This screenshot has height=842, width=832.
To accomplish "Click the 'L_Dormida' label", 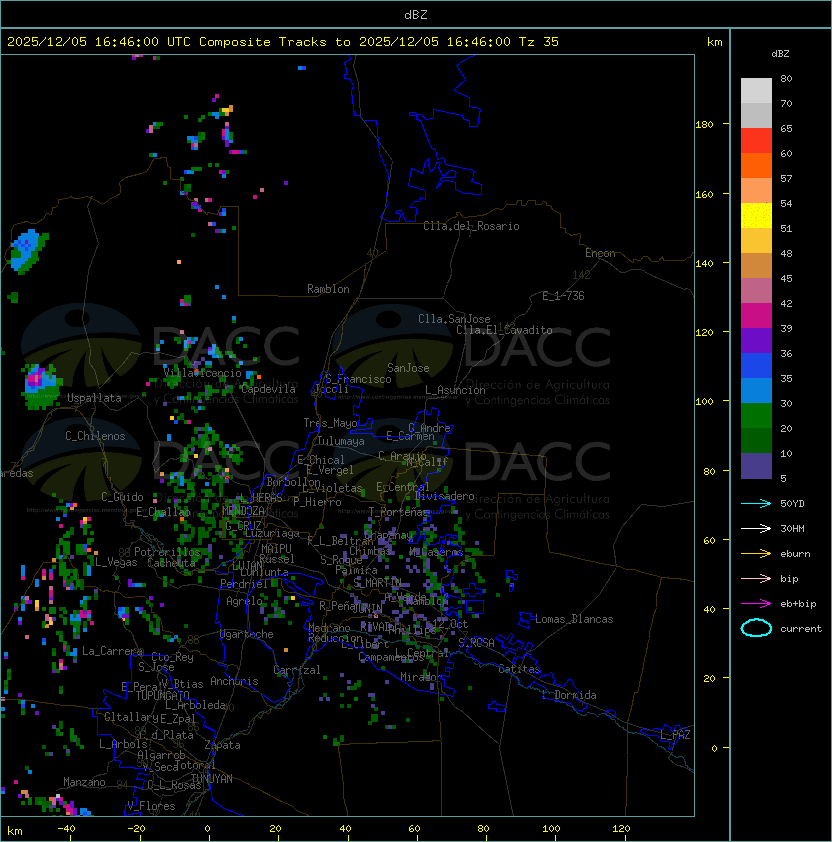I will tap(569, 695).
